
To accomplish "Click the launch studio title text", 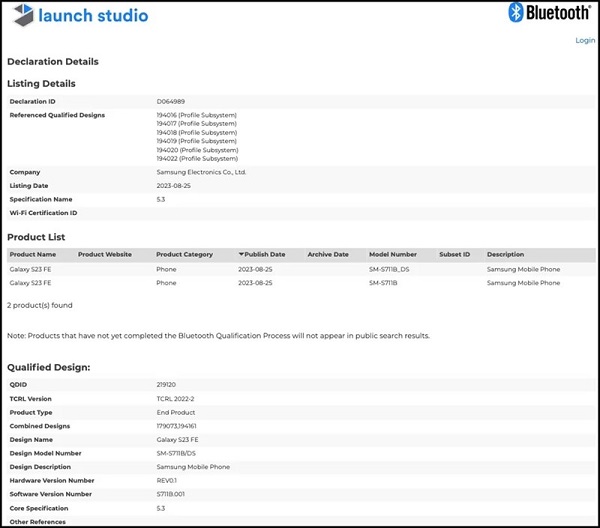I will tap(93, 16).
